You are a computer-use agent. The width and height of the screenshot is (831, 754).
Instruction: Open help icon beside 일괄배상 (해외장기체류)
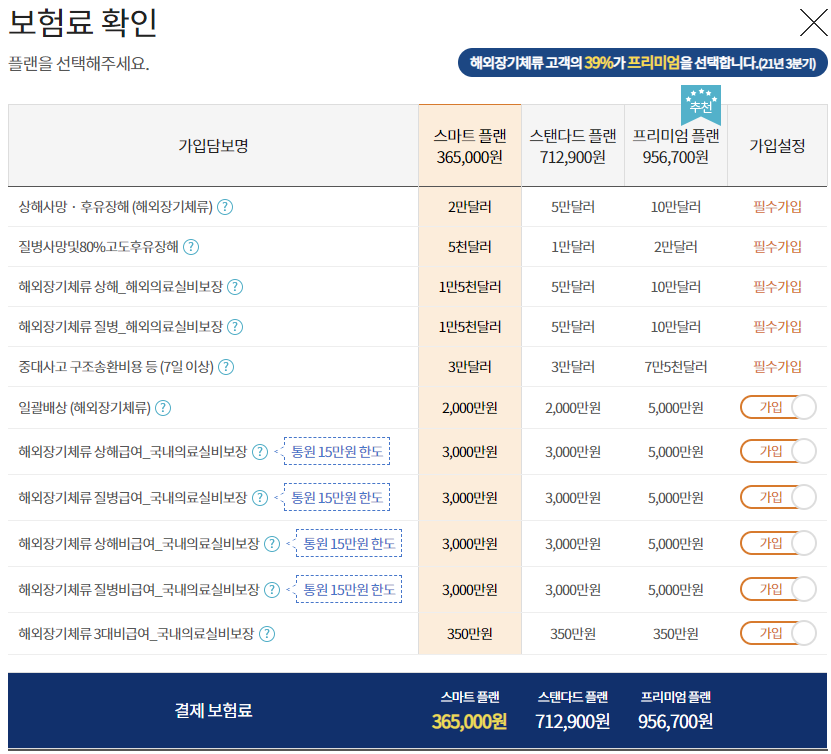tap(163, 408)
